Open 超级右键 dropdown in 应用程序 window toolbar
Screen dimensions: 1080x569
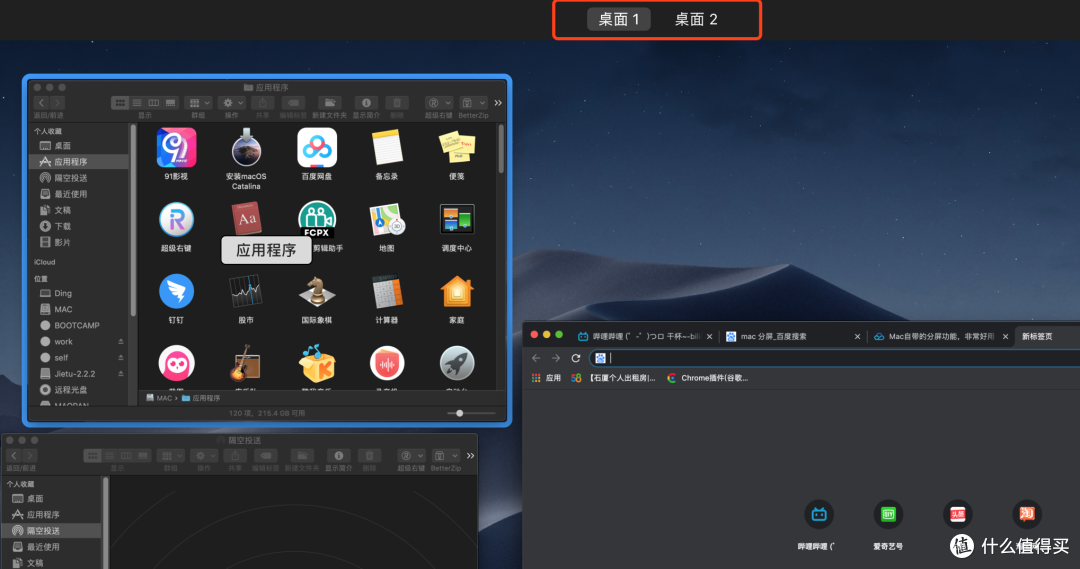[439, 103]
